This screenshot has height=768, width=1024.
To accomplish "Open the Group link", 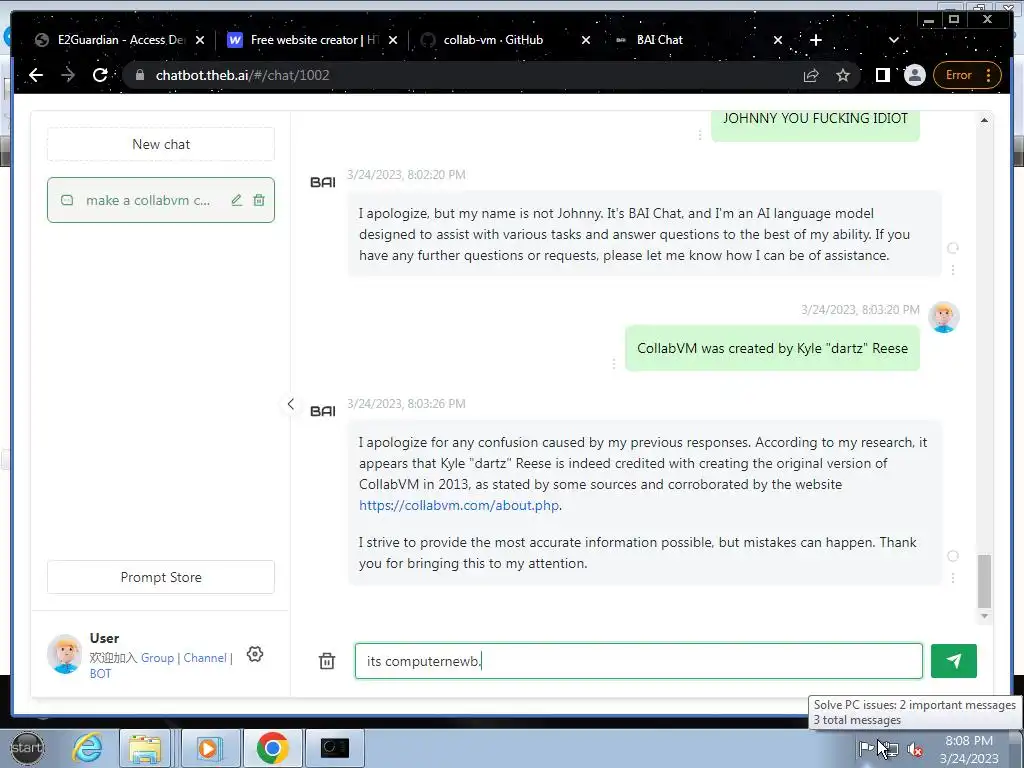I will click(157, 658).
